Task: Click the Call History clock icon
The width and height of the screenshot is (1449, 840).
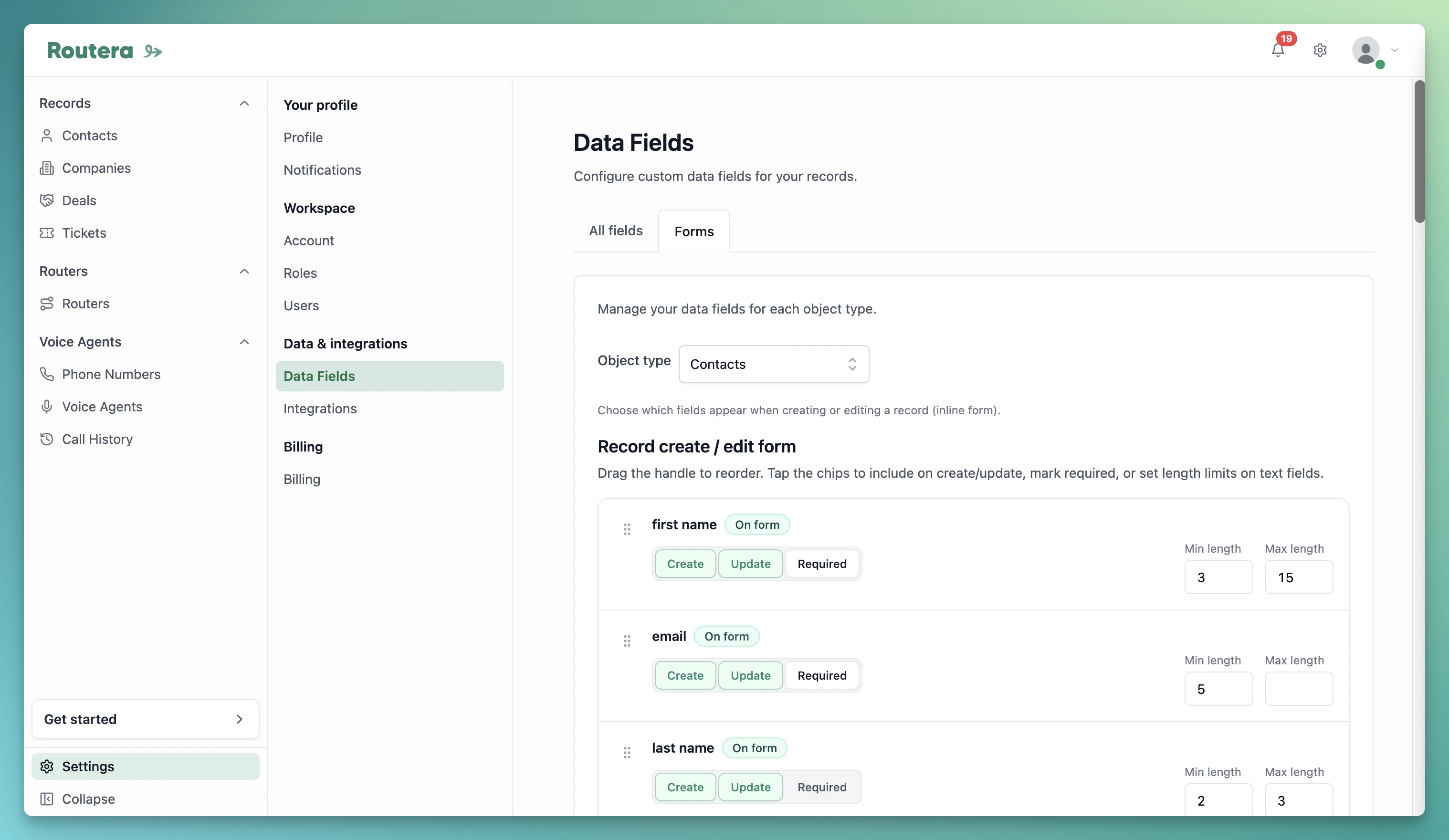Action: (47, 439)
